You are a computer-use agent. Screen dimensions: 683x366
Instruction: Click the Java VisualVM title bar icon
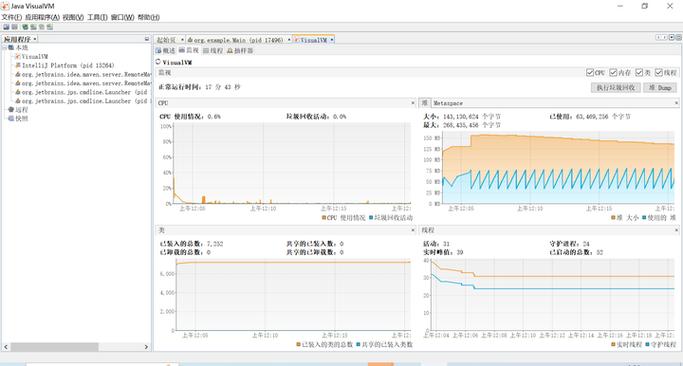coord(5,6)
